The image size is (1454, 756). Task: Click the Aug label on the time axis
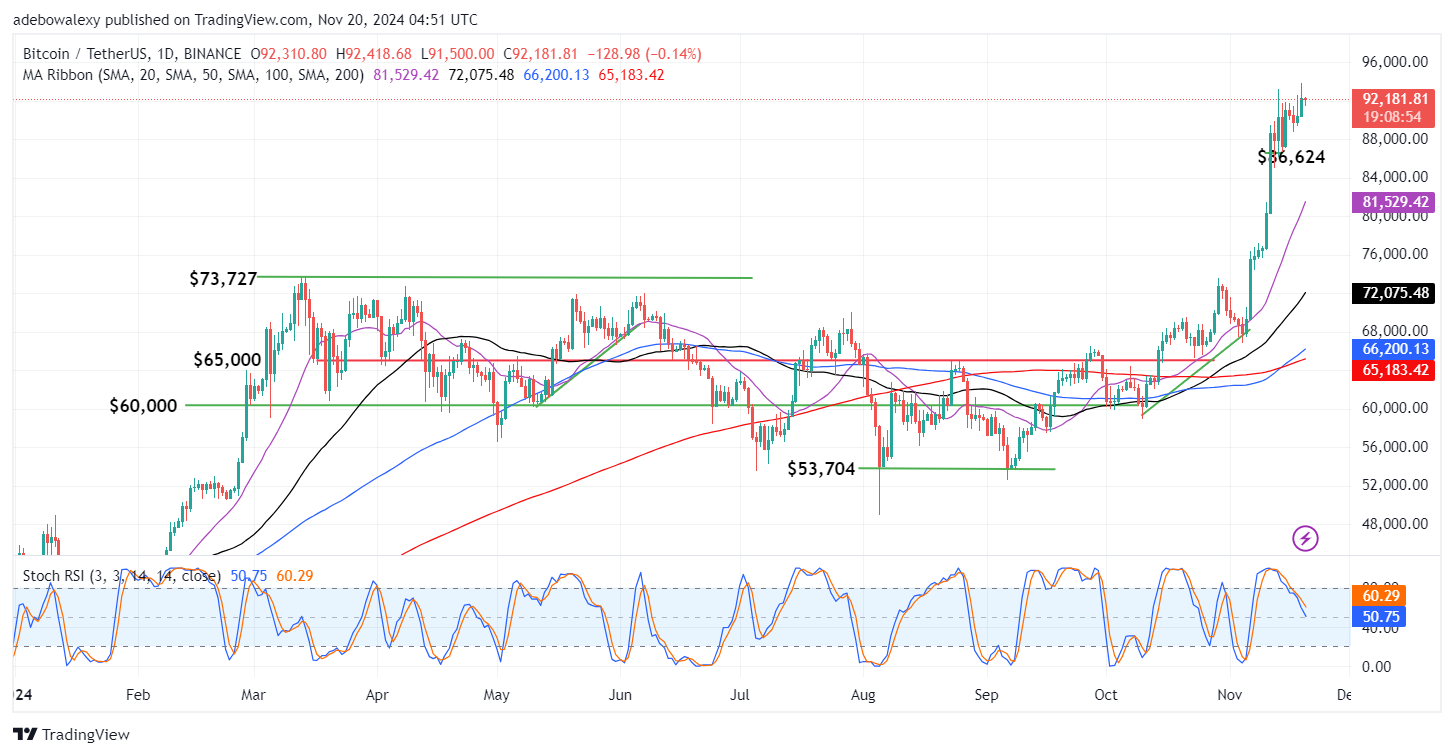click(864, 694)
